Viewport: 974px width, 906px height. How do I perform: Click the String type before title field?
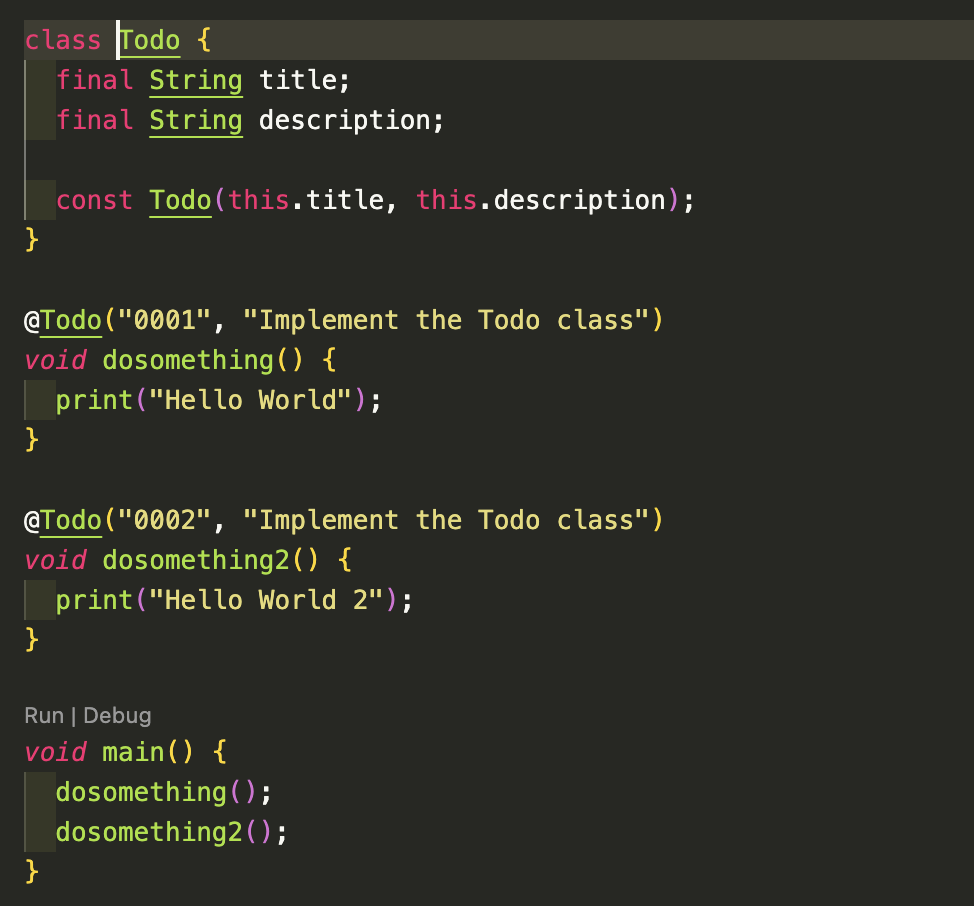196,80
